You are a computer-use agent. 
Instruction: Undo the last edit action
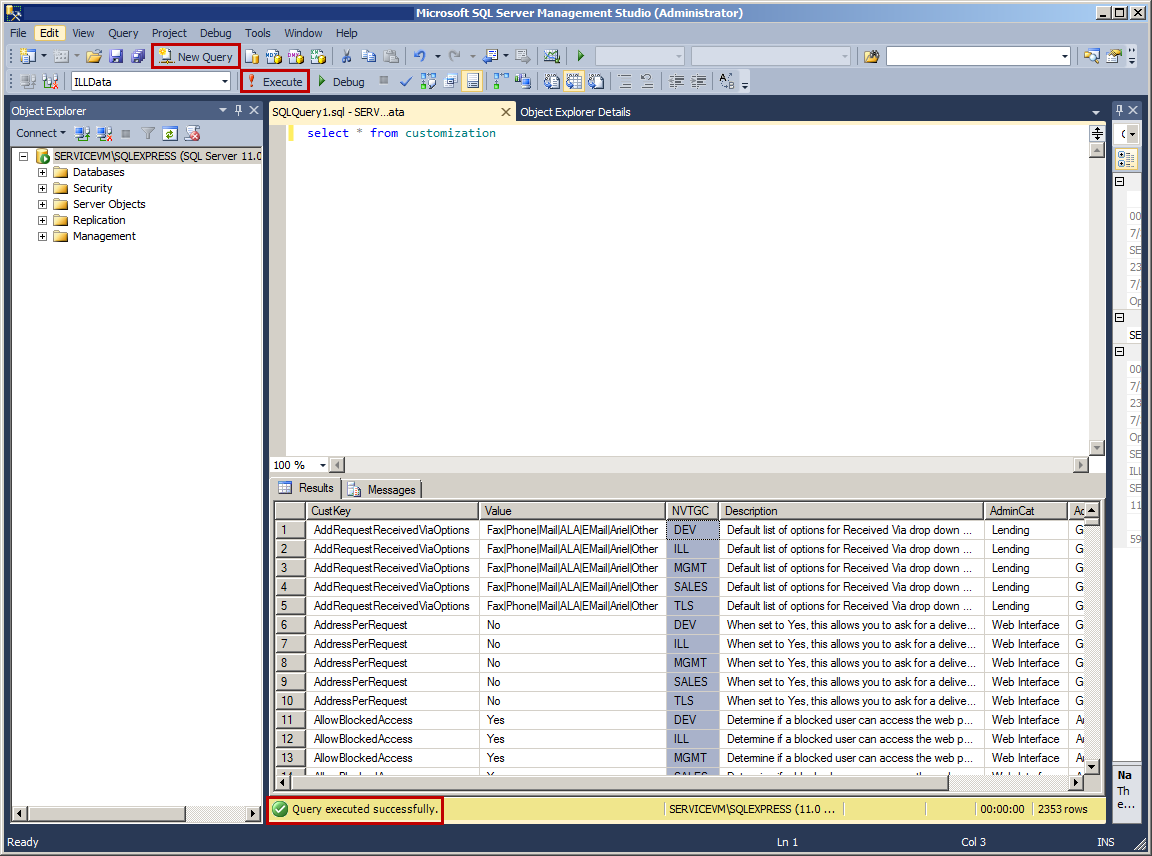pyautogui.click(x=420, y=56)
